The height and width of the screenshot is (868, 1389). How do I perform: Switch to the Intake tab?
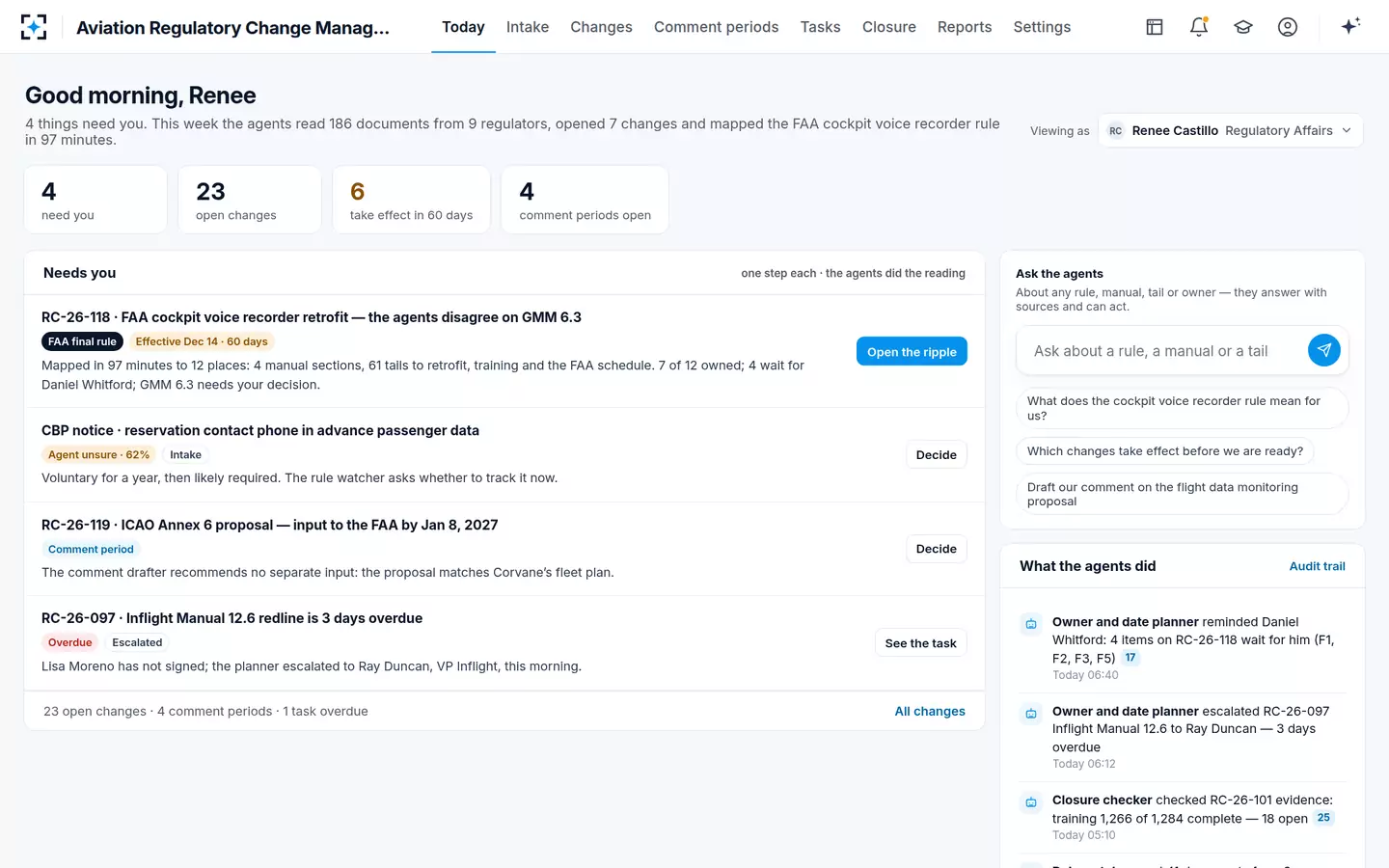tap(528, 27)
